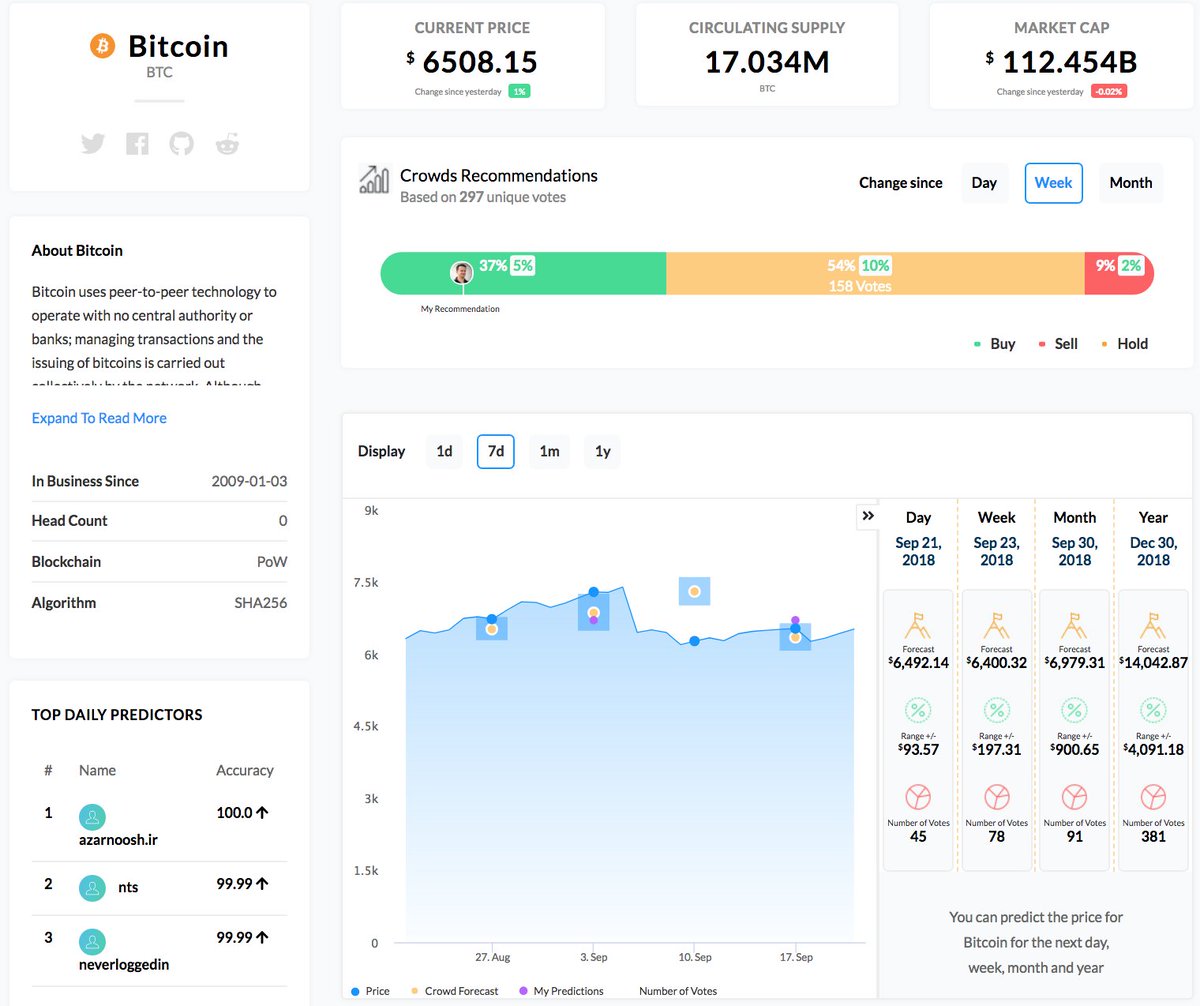Click the 6508.15 current price value
1200x1006 pixels.
click(480, 62)
